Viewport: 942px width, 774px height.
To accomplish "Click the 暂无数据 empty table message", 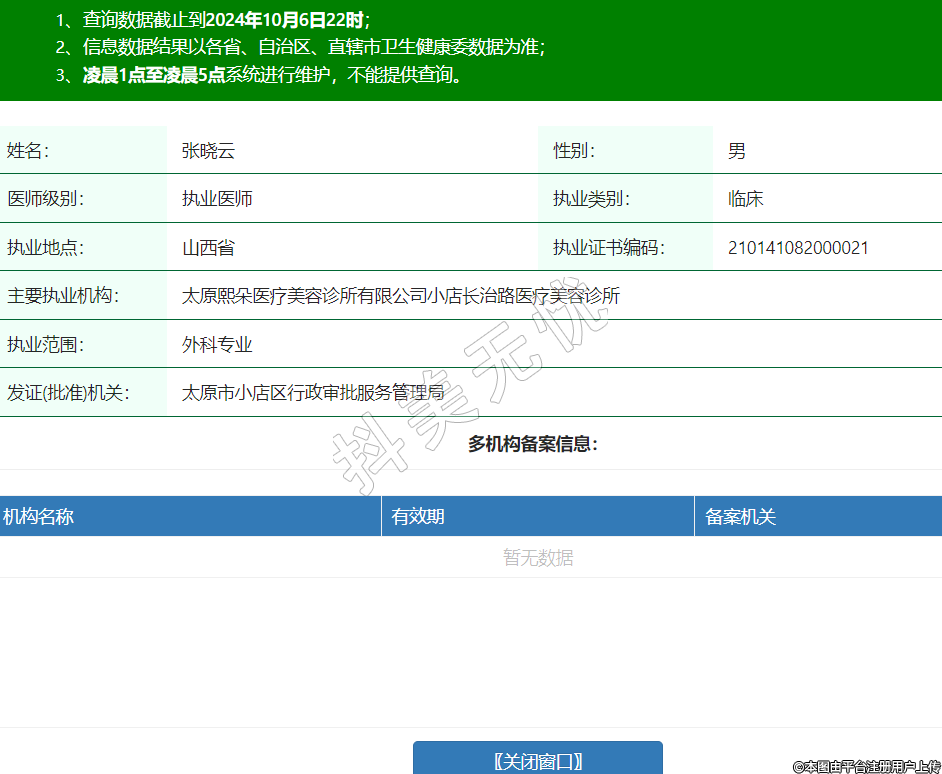I will tap(538, 558).
